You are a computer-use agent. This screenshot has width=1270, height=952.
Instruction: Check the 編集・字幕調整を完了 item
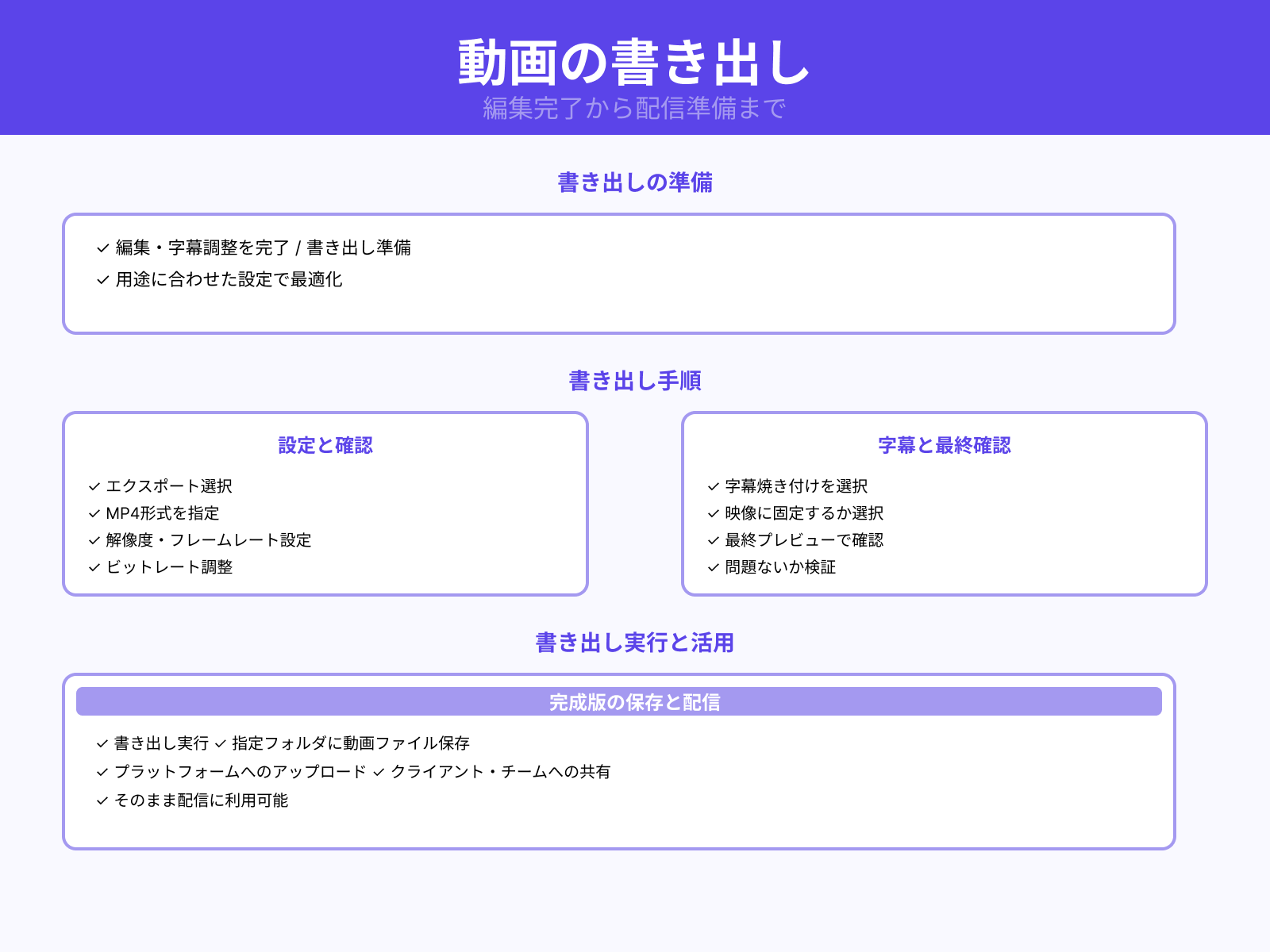click(101, 248)
